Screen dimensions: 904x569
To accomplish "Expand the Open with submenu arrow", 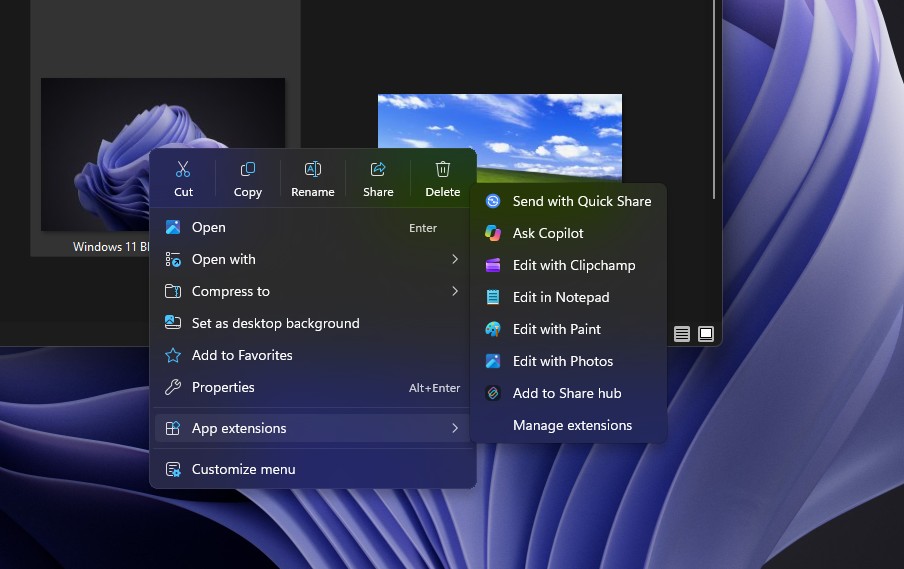I will [455, 259].
